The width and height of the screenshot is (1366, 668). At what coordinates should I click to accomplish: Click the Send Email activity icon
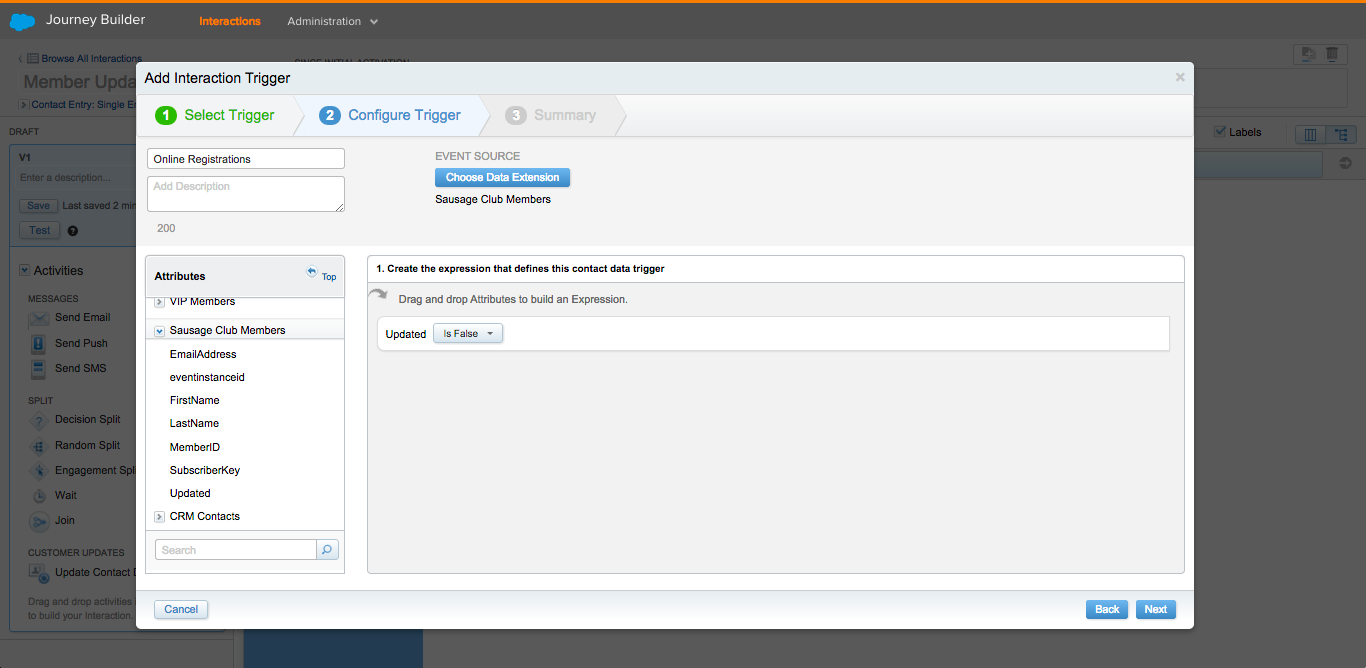(x=39, y=318)
